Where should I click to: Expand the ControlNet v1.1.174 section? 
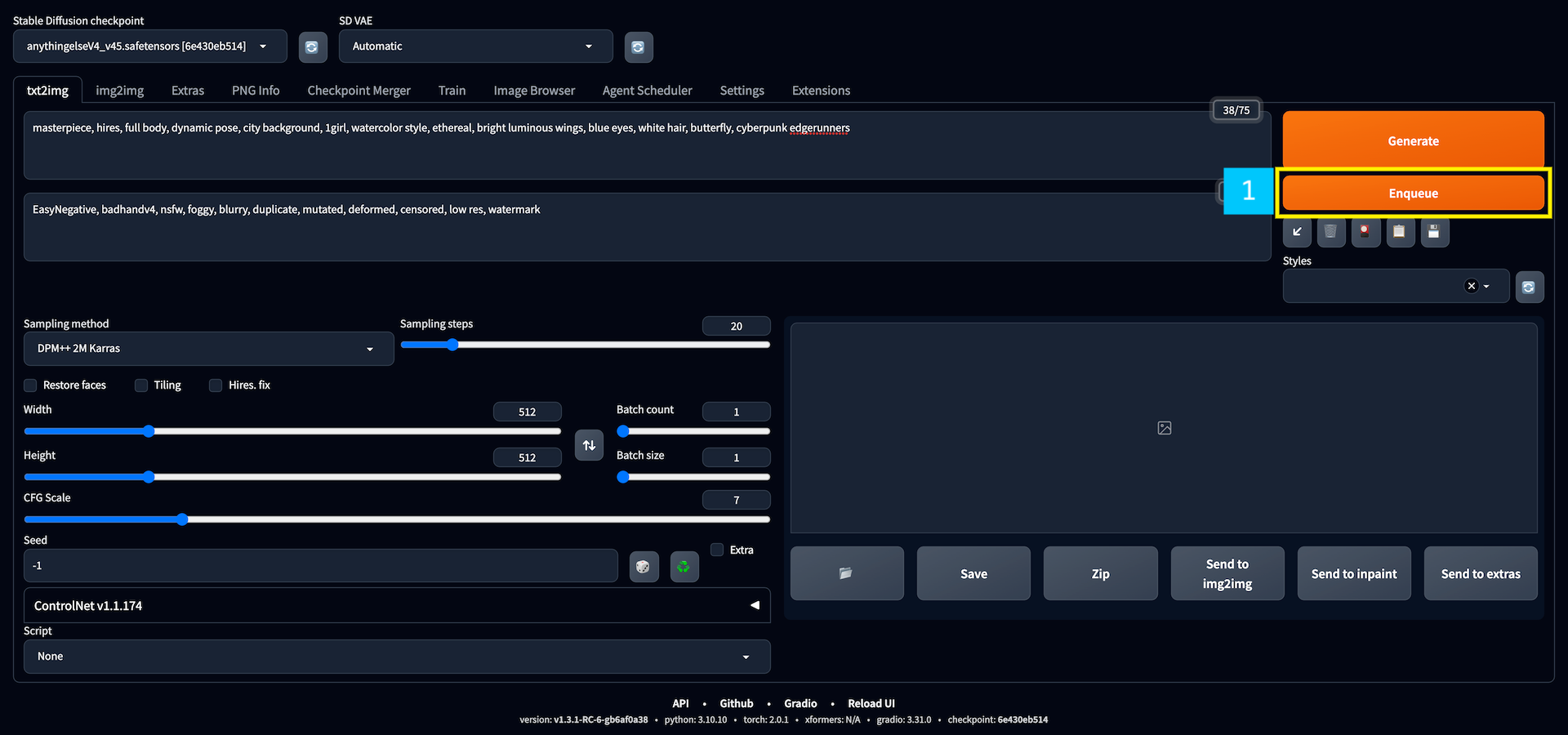[397, 605]
